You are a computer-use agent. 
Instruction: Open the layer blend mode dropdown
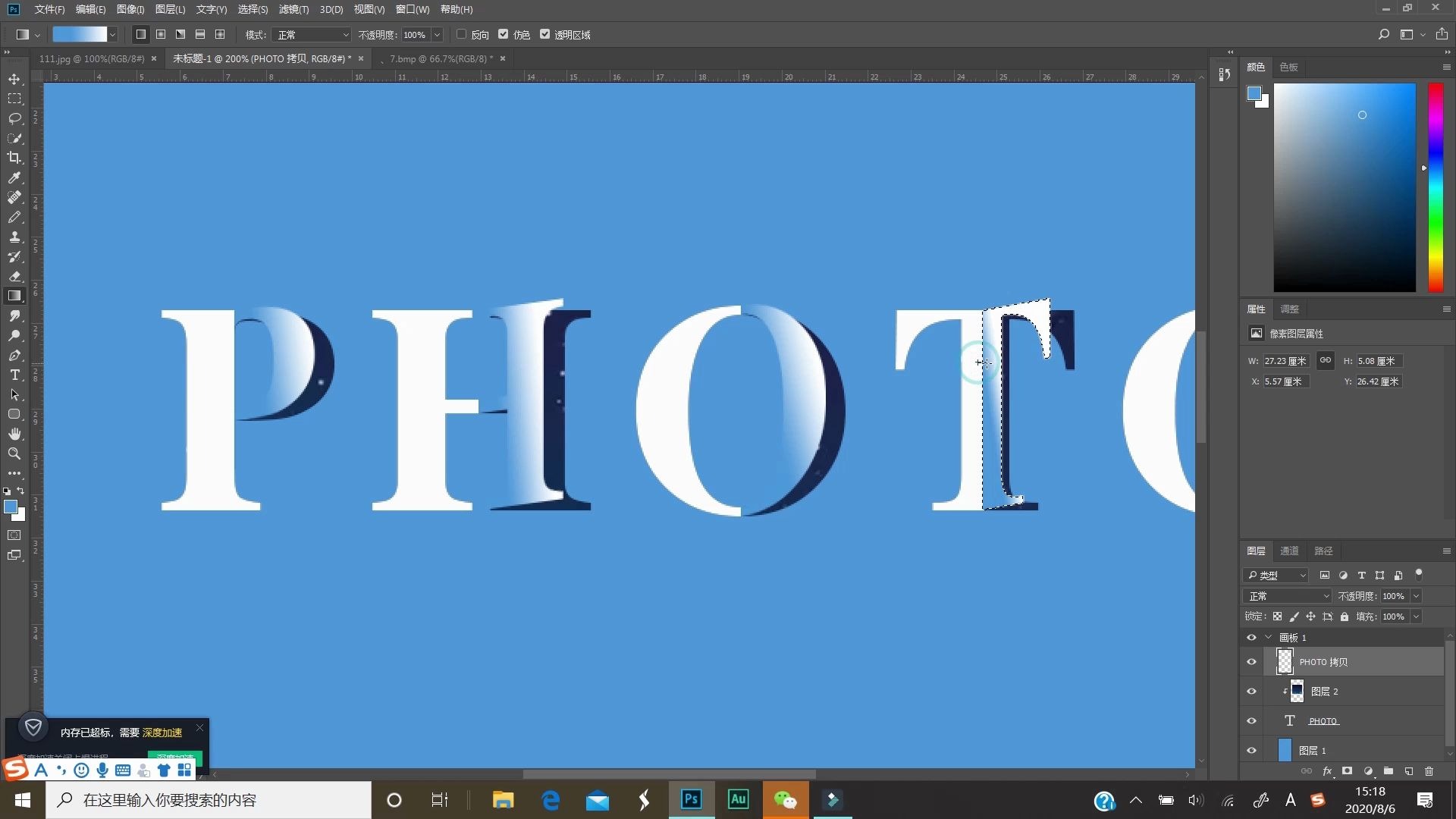1287,596
